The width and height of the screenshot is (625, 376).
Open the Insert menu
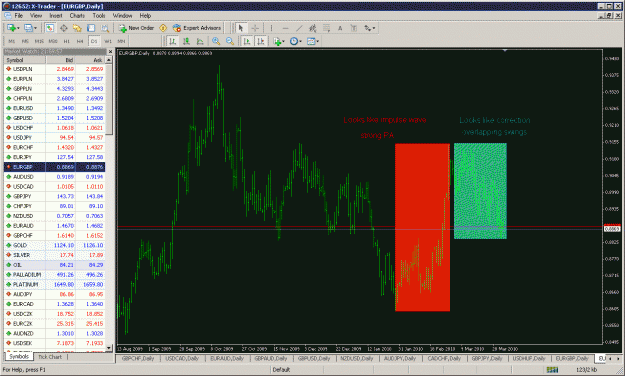56,16
